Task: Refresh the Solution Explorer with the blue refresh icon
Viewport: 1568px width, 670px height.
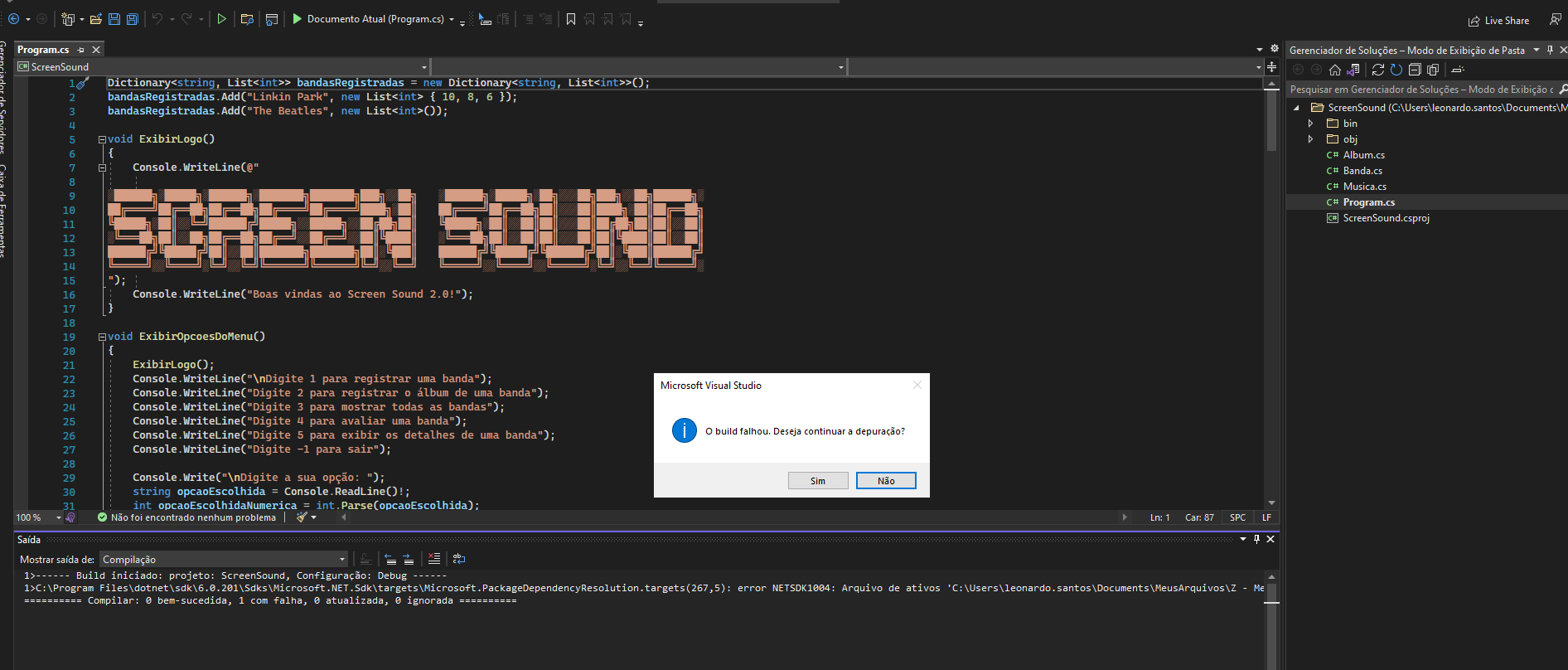Action: click(x=1396, y=70)
